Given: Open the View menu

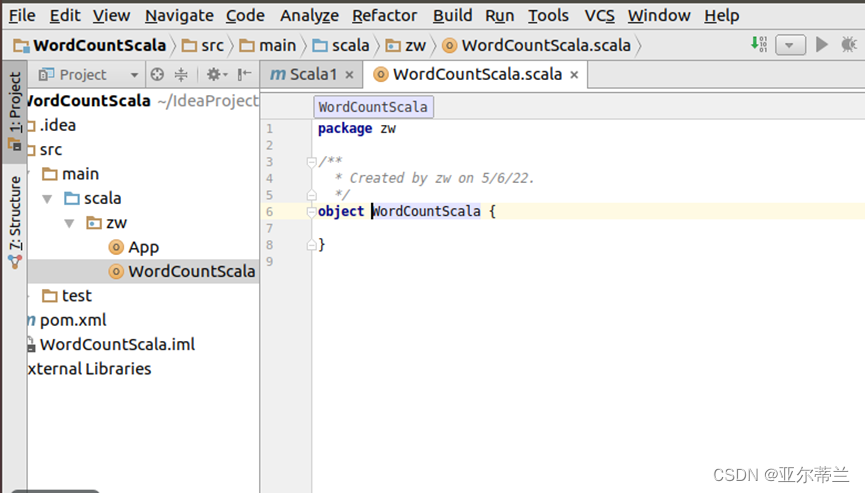Looking at the screenshot, I should [x=111, y=15].
